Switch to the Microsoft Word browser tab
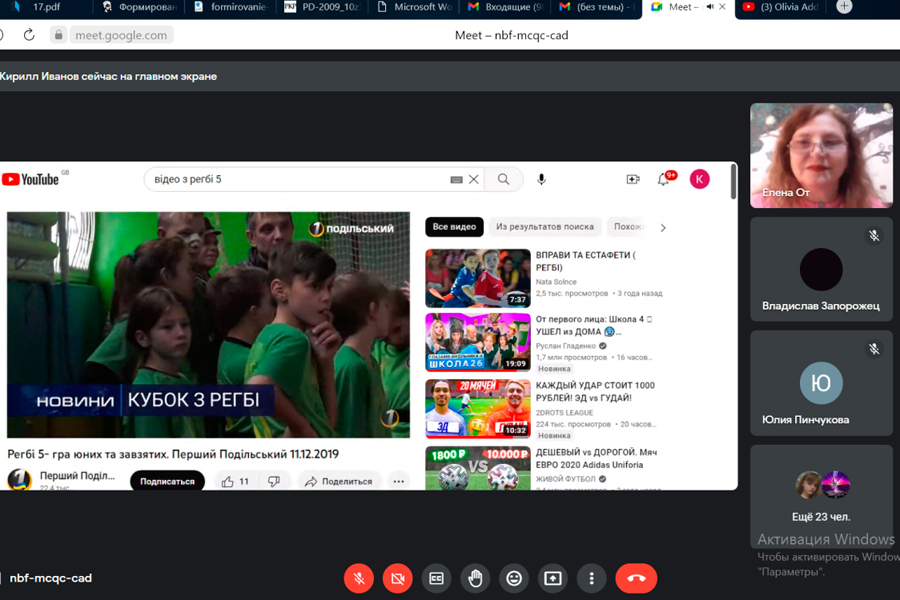Image resolution: width=900 pixels, height=600 pixels. pyautogui.click(x=421, y=7)
